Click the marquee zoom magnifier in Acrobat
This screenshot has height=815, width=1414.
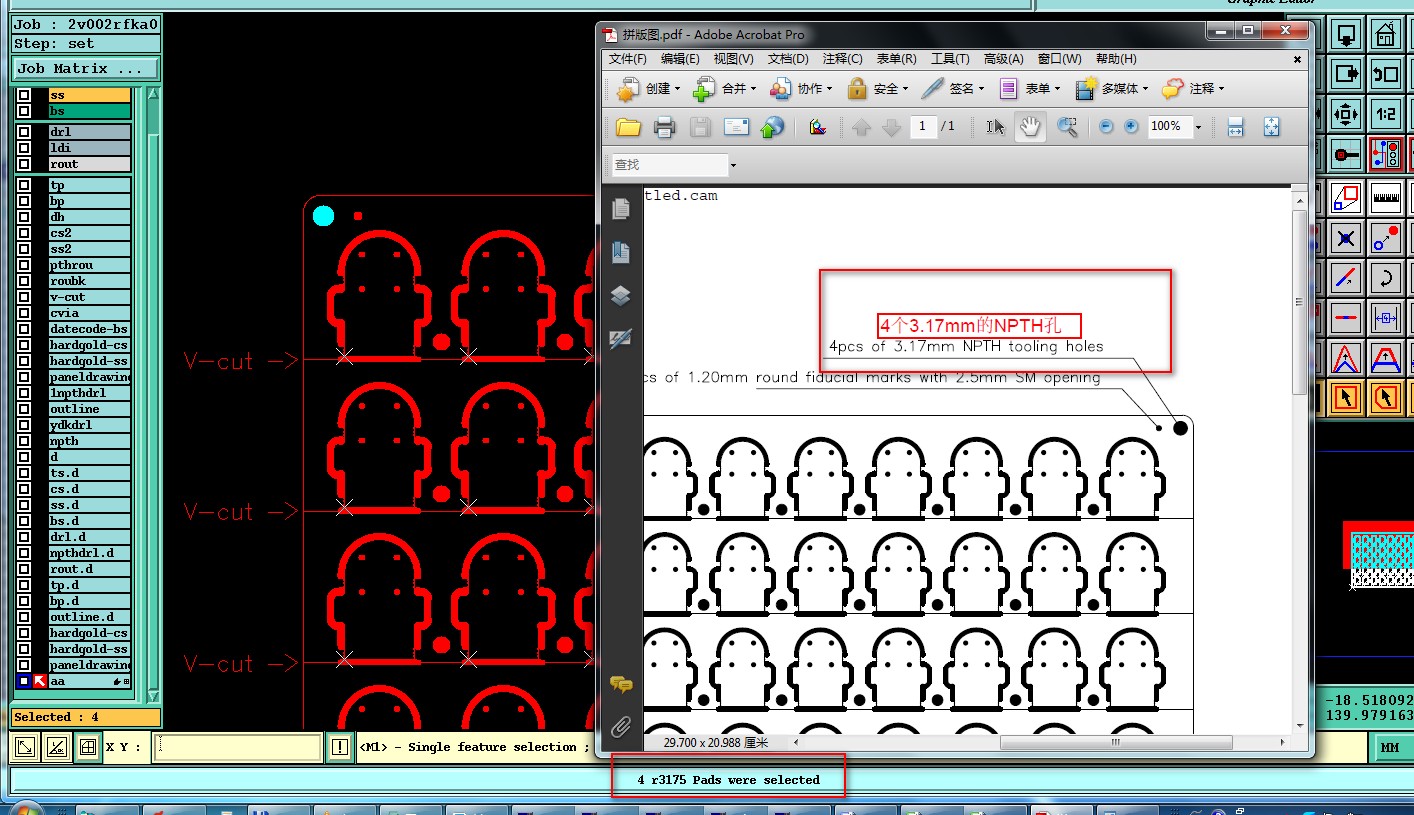pos(1067,127)
